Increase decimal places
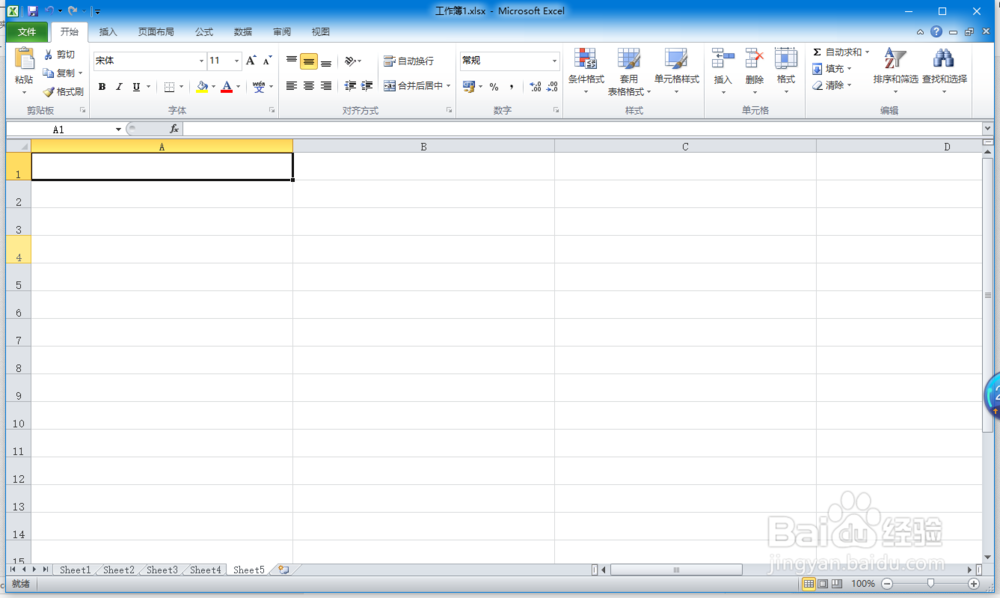Viewport: 1000px width, 598px height. (x=535, y=87)
